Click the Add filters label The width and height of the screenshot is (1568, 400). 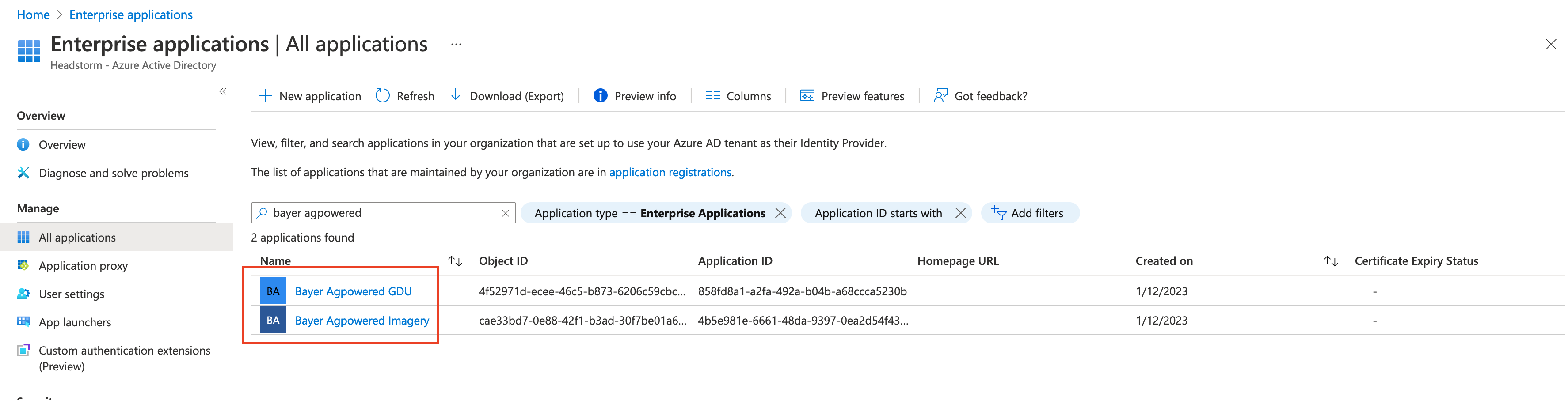click(1037, 213)
